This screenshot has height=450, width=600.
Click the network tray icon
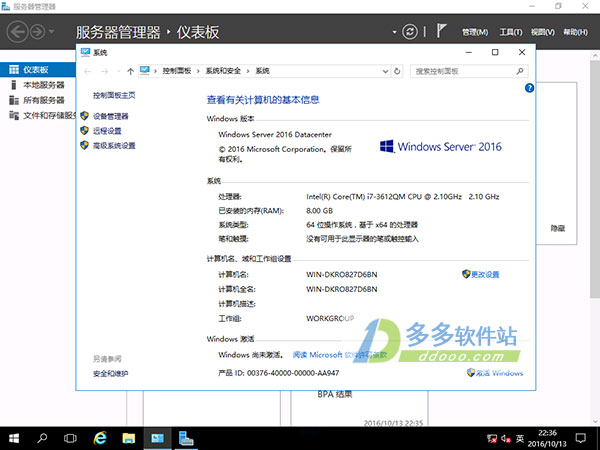click(x=492, y=439)
